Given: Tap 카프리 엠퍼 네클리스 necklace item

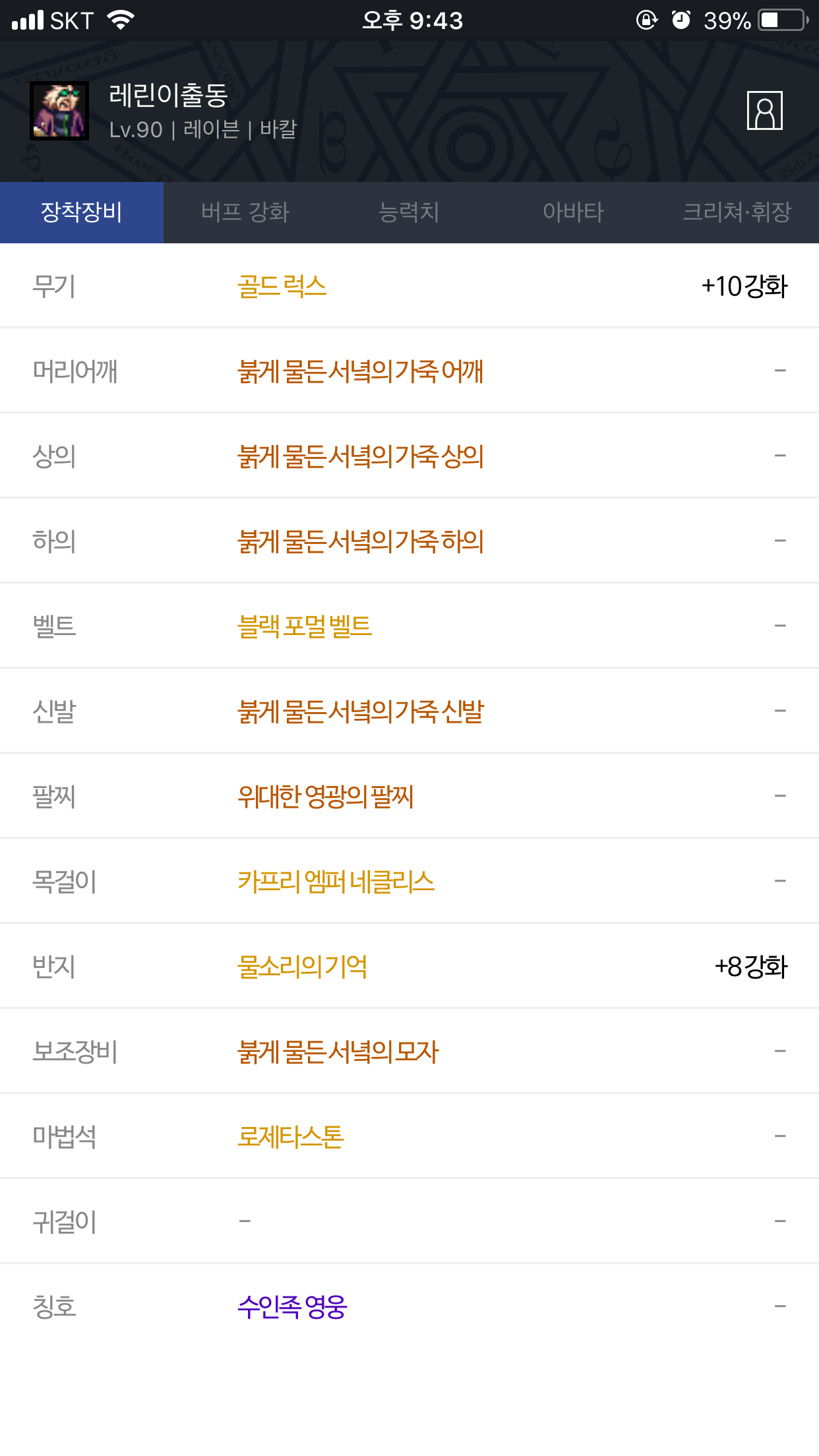Looking at the screenshot, I should [336, 882].
